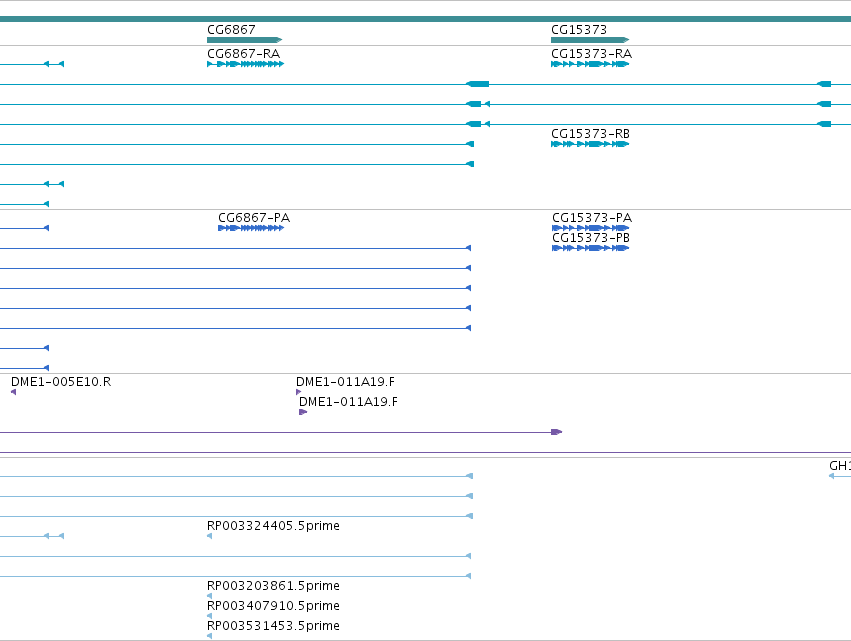Click the CG15373-RA label
This screenshot has width=851, height=641.
[x=591, y=53]
